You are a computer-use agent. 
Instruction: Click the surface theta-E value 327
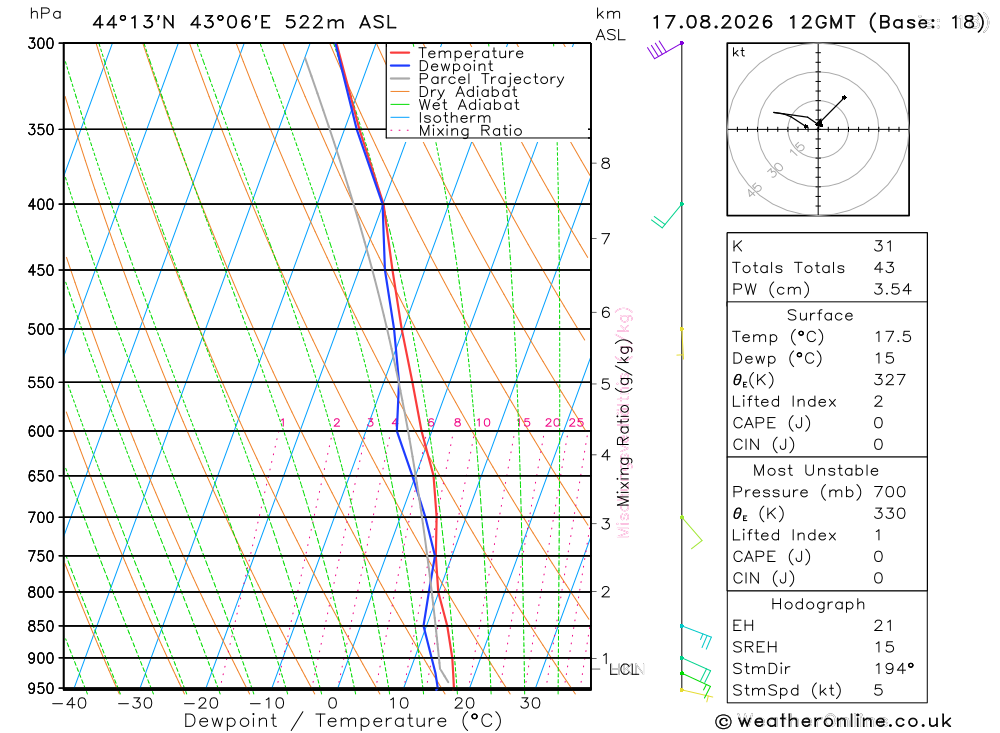[890, 380]
